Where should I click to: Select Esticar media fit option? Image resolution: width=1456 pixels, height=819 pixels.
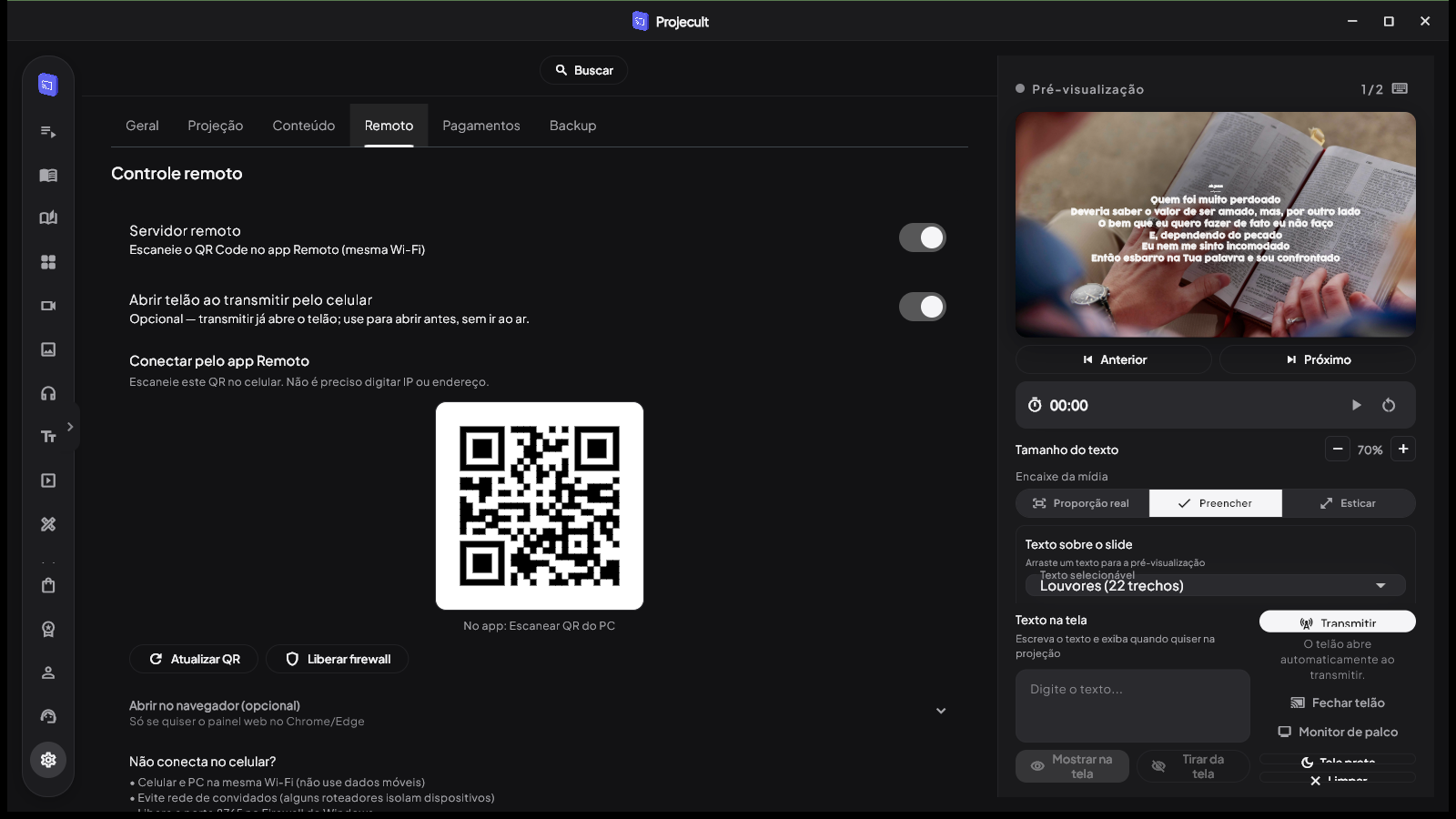tap(1349, 503)
